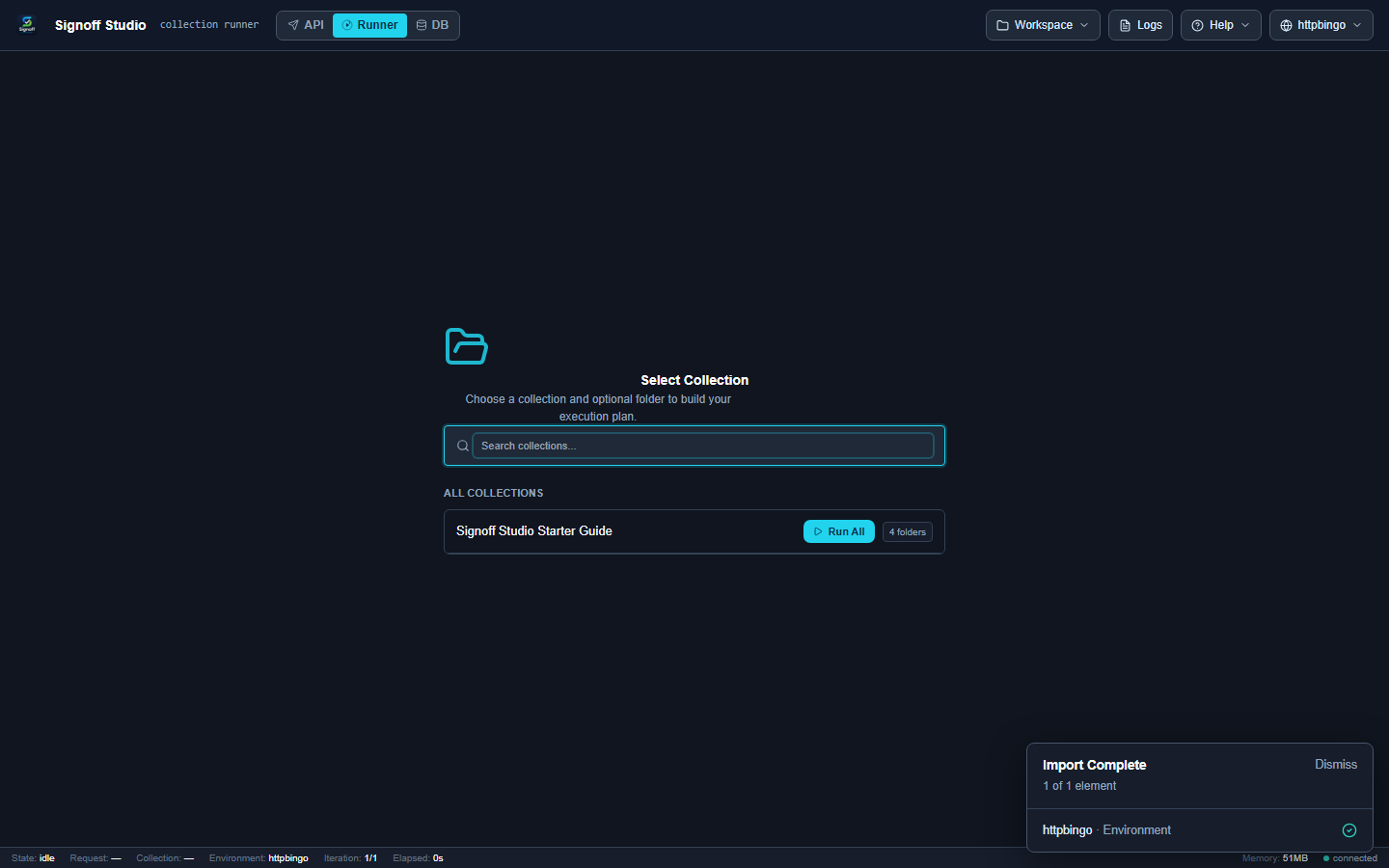
Task: Click the magnifier icon in the search box
Action: [x=463, y=446]
